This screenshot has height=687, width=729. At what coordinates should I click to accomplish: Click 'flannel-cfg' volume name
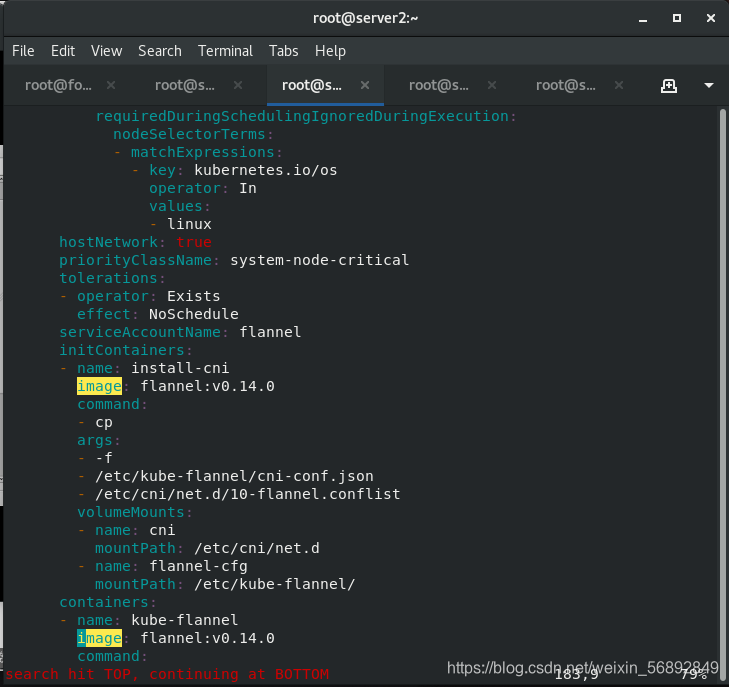pos(198,566)
